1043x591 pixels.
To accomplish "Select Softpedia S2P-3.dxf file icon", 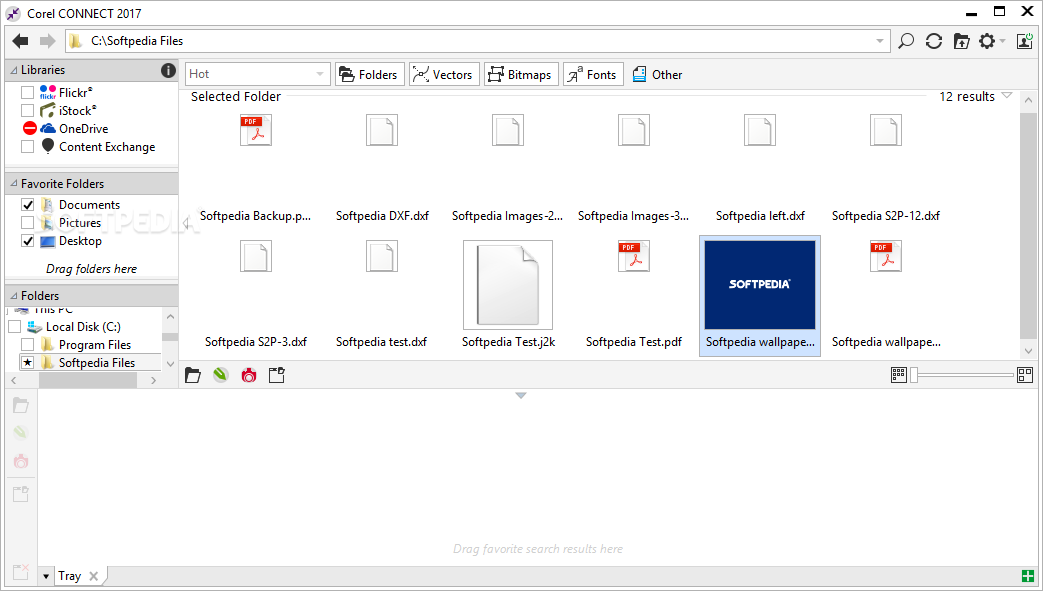I will pos(256,256).
